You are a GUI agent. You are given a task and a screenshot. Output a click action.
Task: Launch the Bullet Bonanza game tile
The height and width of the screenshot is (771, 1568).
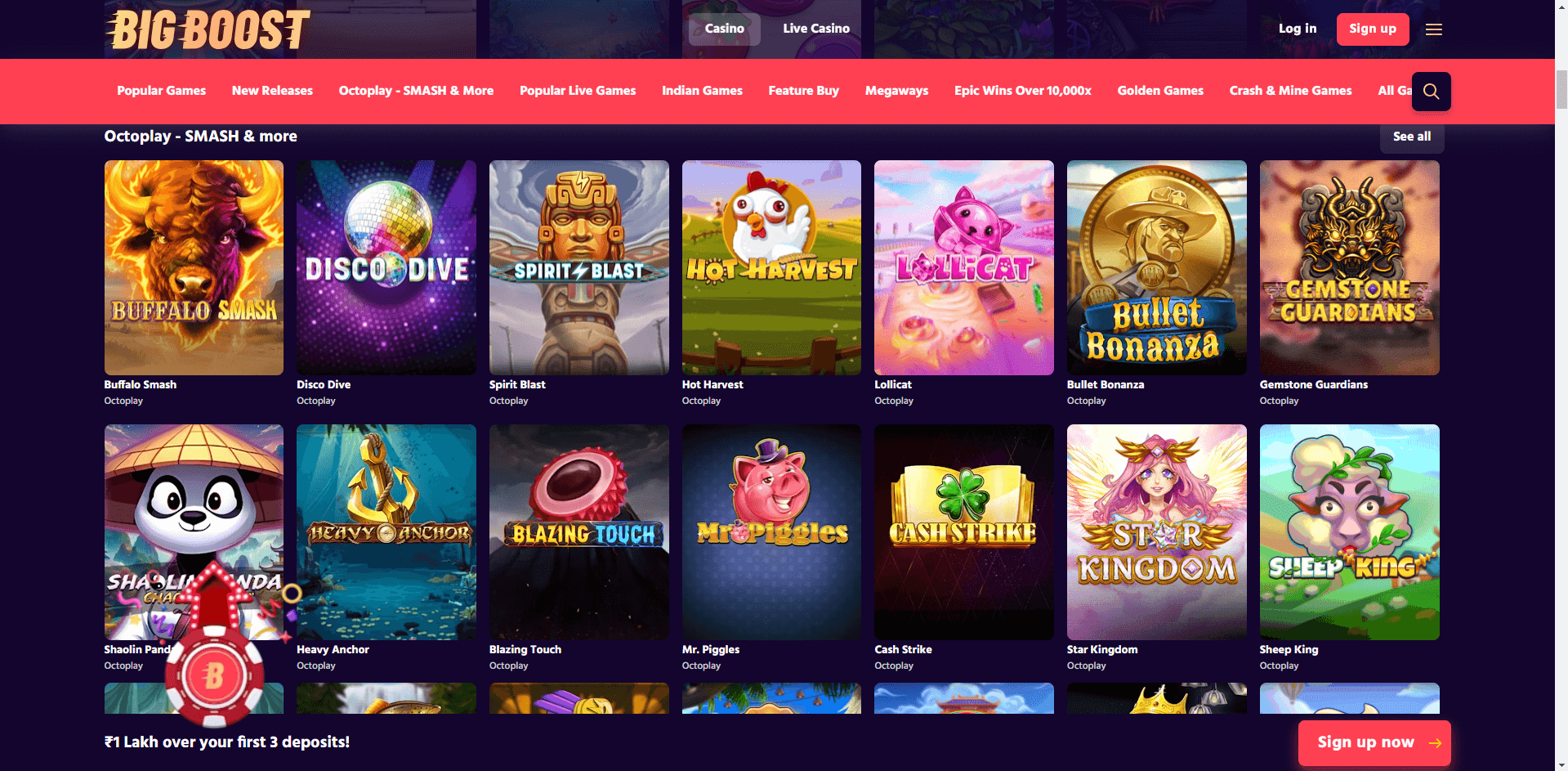pyautogui.click(x=1157, y=267)
